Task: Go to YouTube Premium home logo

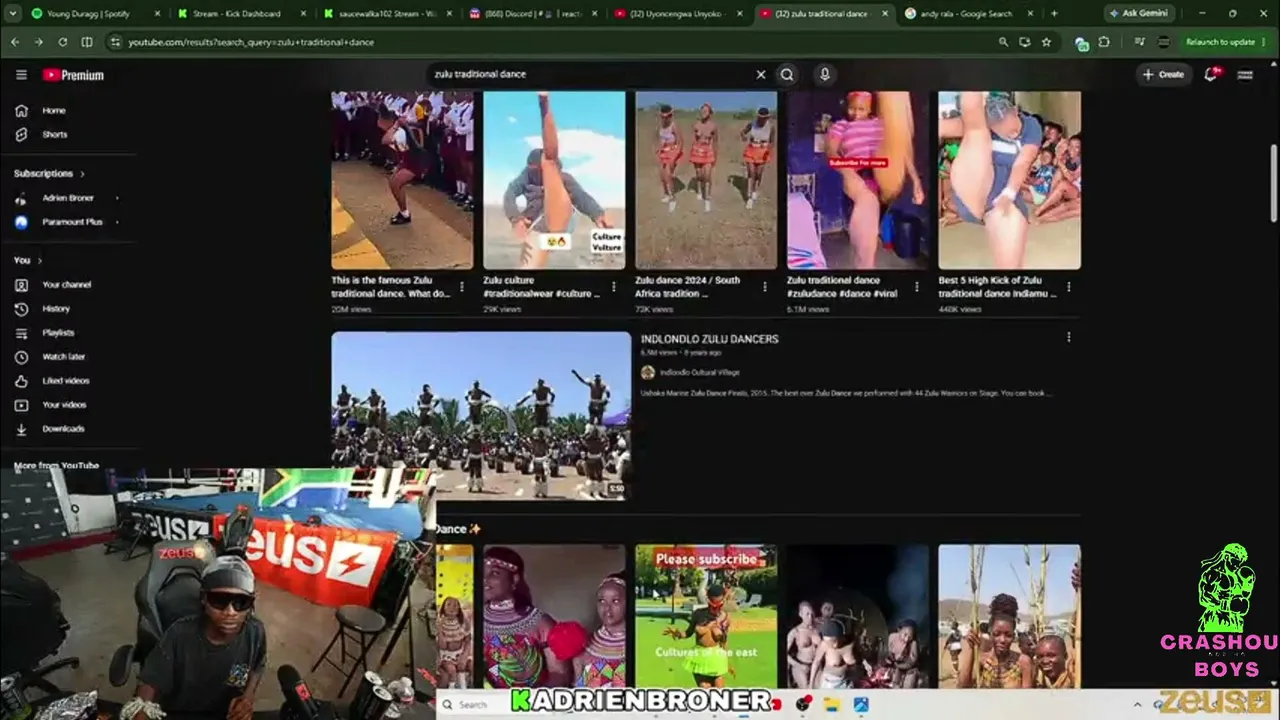Action: [73, 75]
